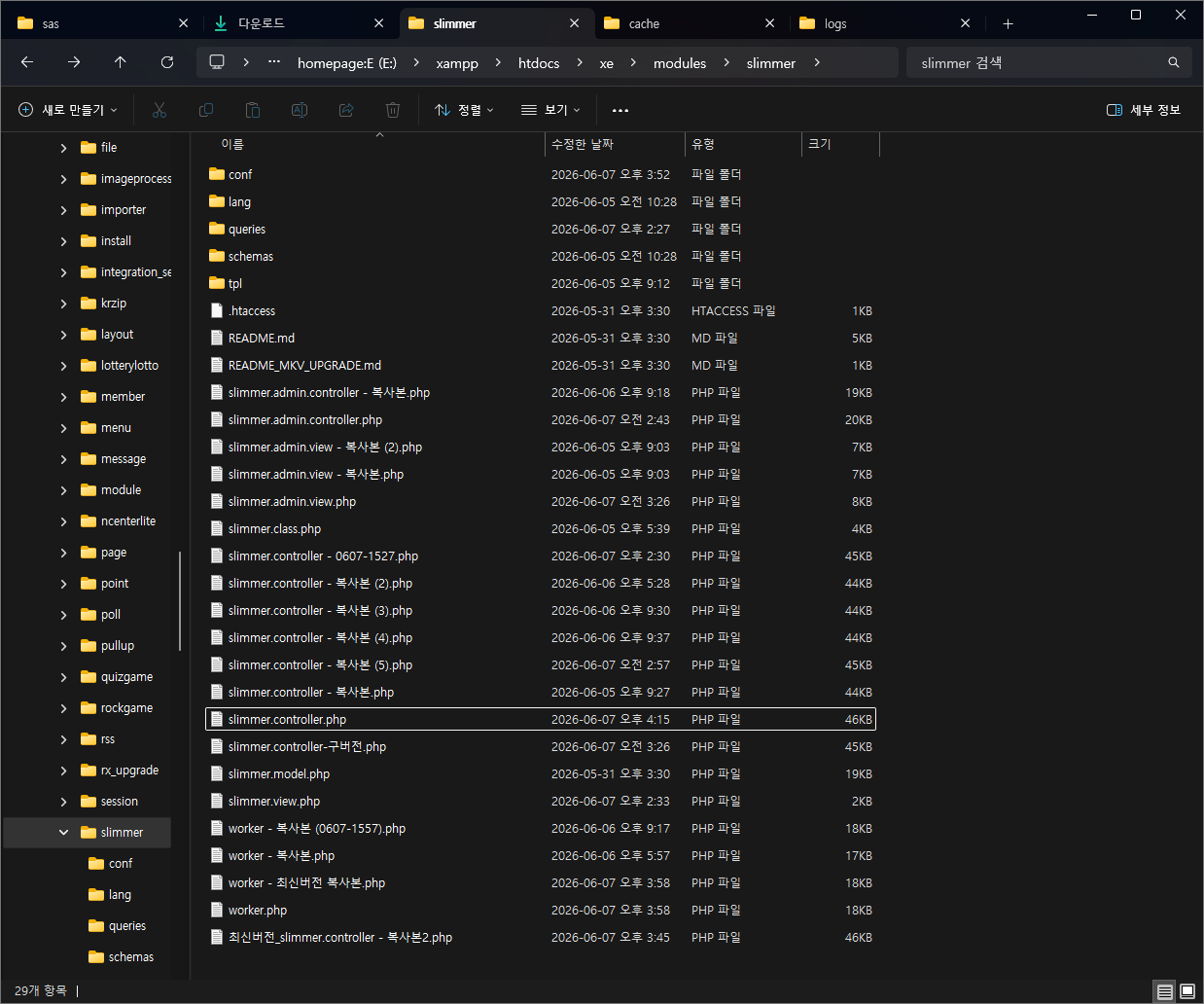
Task: Switch to details view icon in status bar
Action: tap(1164, 991)
